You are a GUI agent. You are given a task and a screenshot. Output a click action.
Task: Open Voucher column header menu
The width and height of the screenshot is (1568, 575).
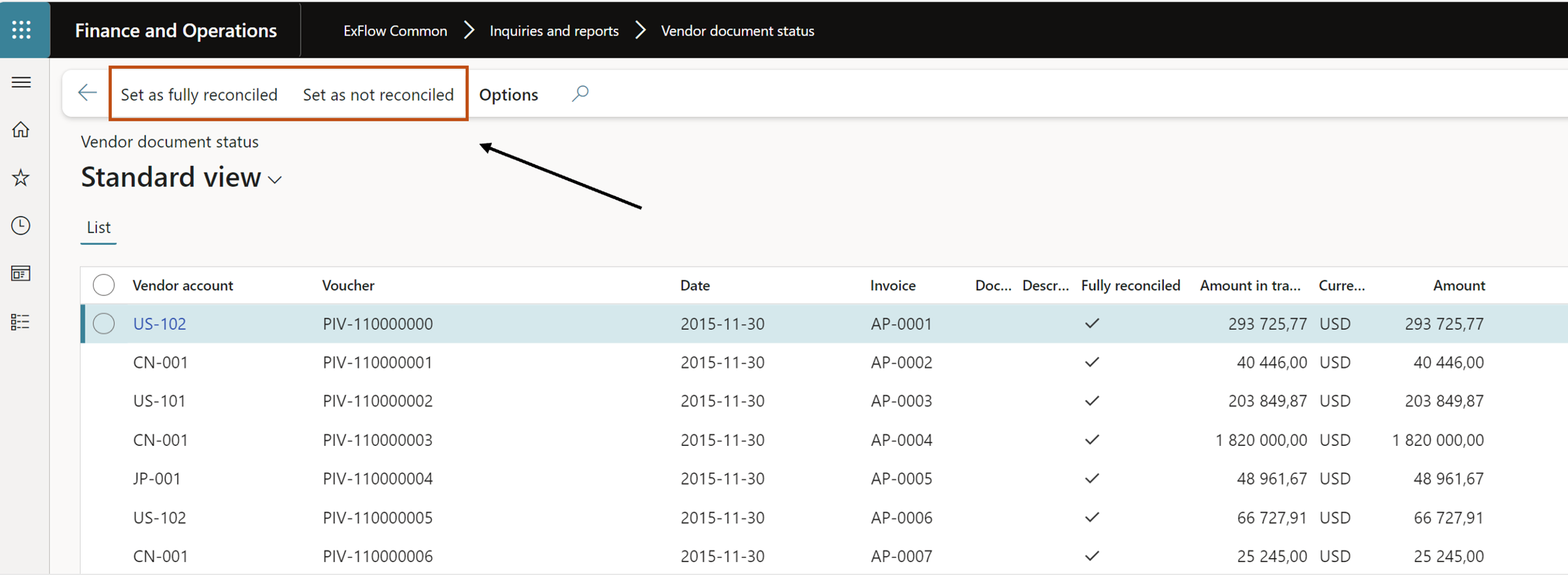click(x=348, y=286)
